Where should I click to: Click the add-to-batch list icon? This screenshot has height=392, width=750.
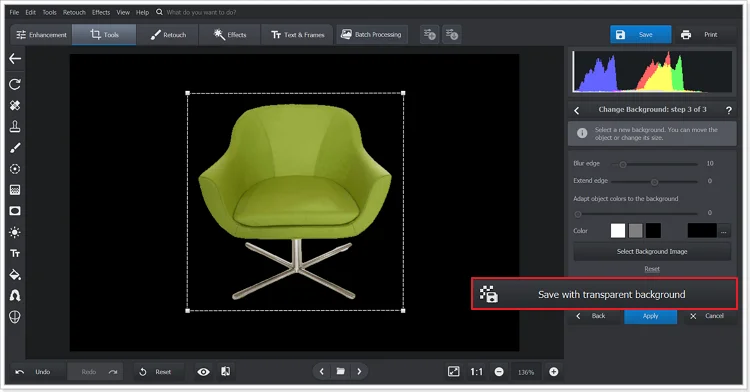430,34
